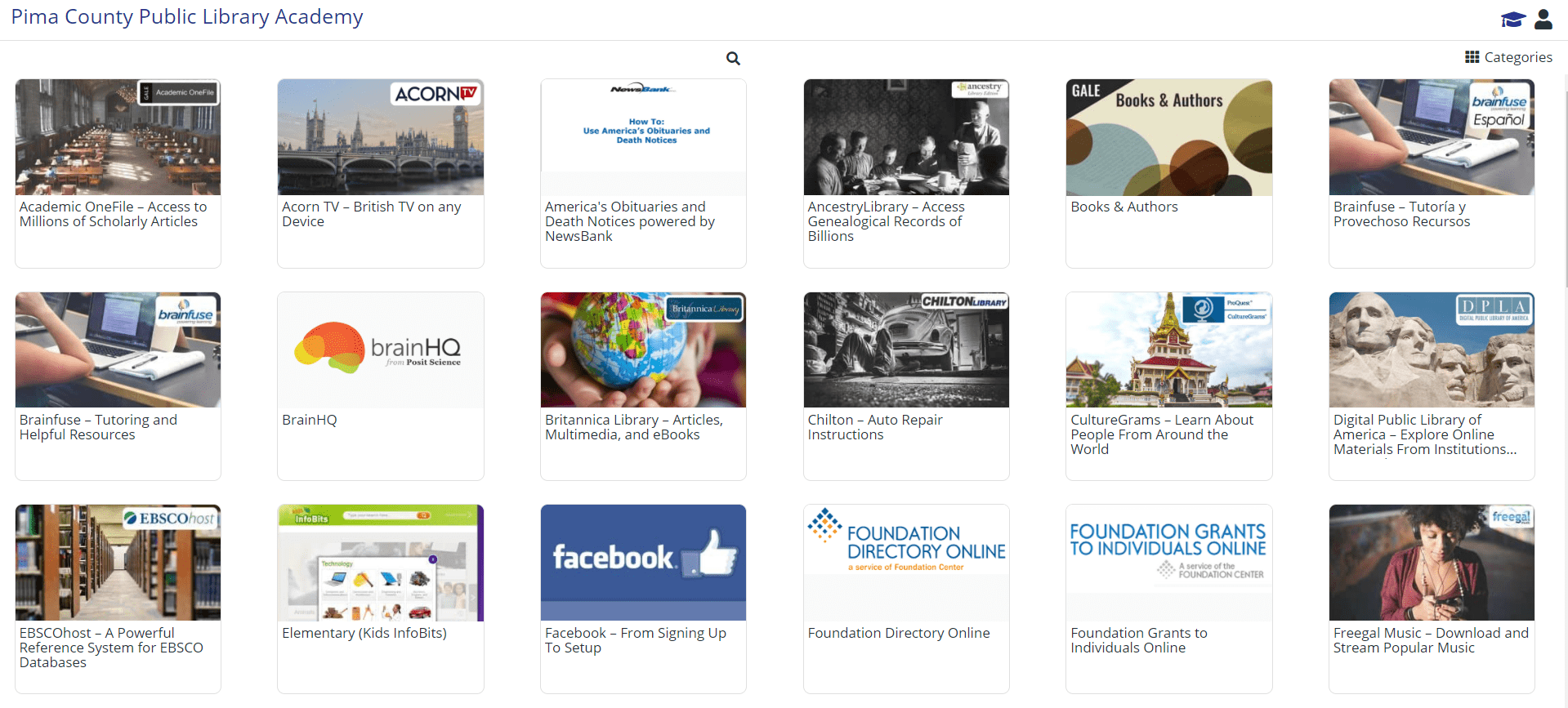This screenshot has height=708, width=1568.
Task: Click 'Facebook – From Signing Up To Setup' title
Action: (x=636, y=640)
